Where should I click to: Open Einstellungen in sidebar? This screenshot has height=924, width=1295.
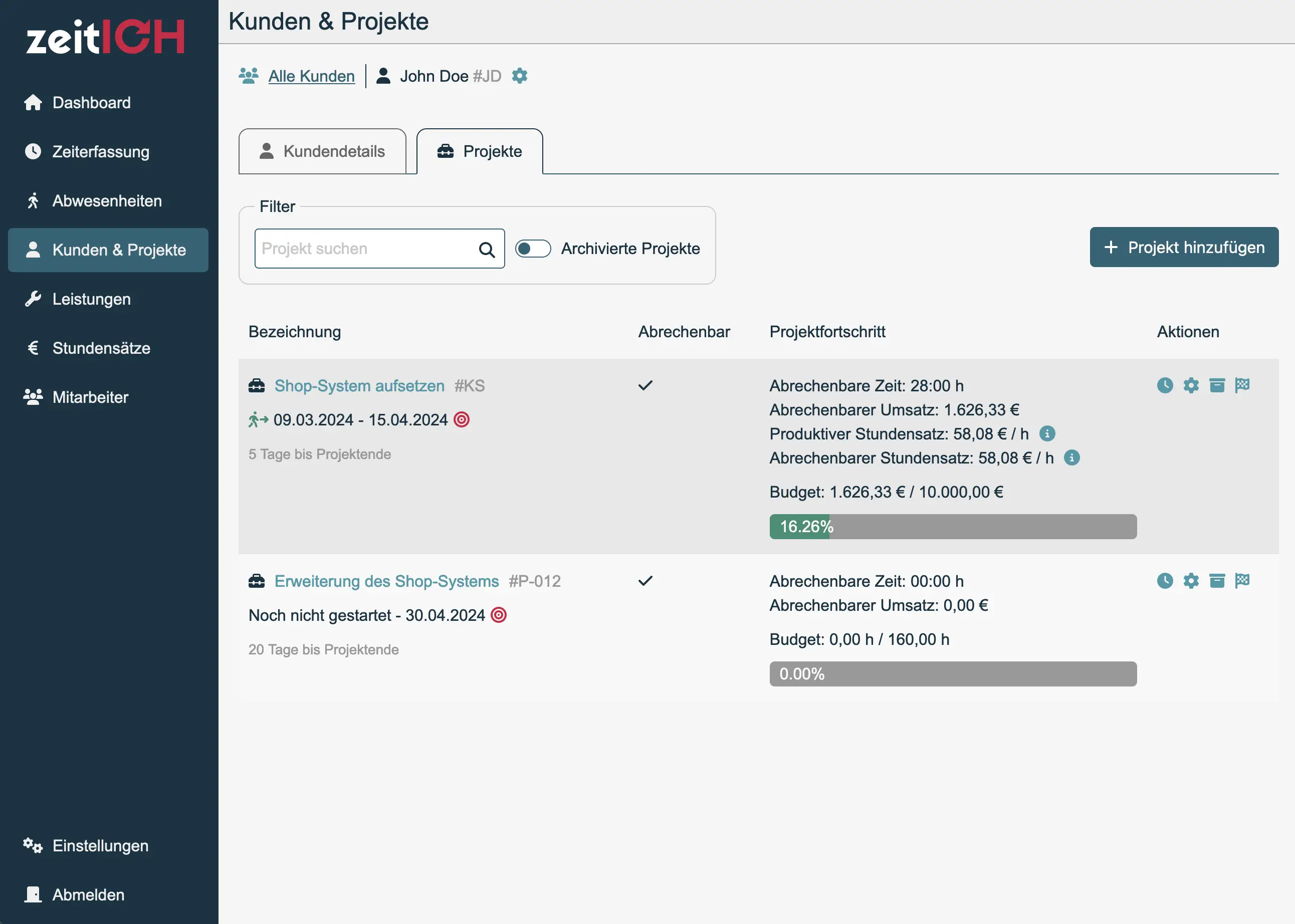108,846
